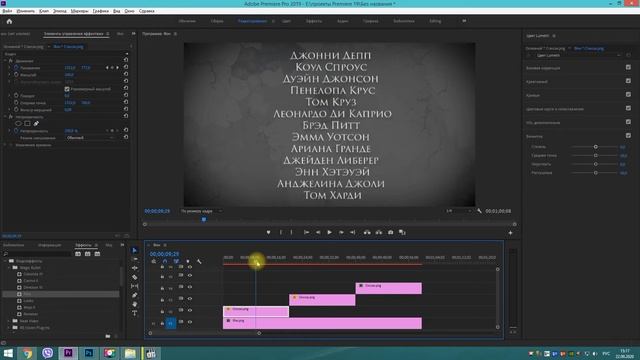Open the Markers menu
Image resolution: width=640 pixels, height=360 pixels.
pos(79,11)
